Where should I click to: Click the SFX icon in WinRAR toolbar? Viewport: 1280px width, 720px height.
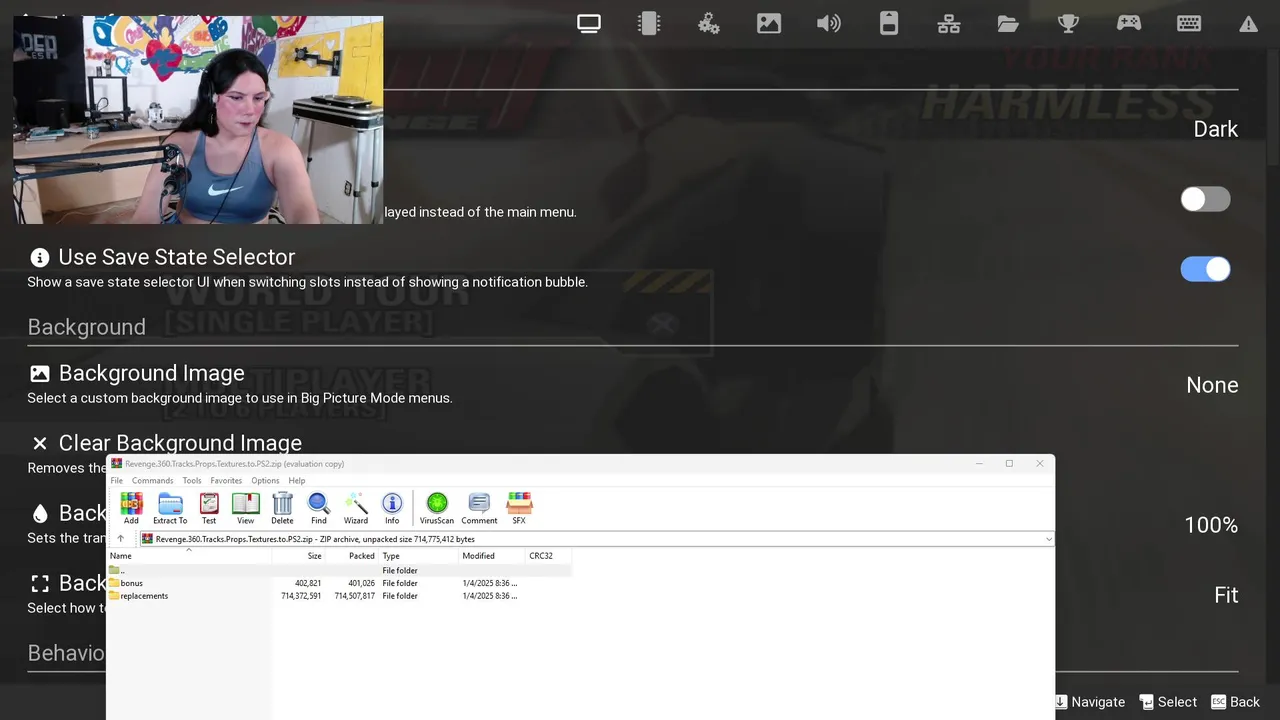point(519,508)
